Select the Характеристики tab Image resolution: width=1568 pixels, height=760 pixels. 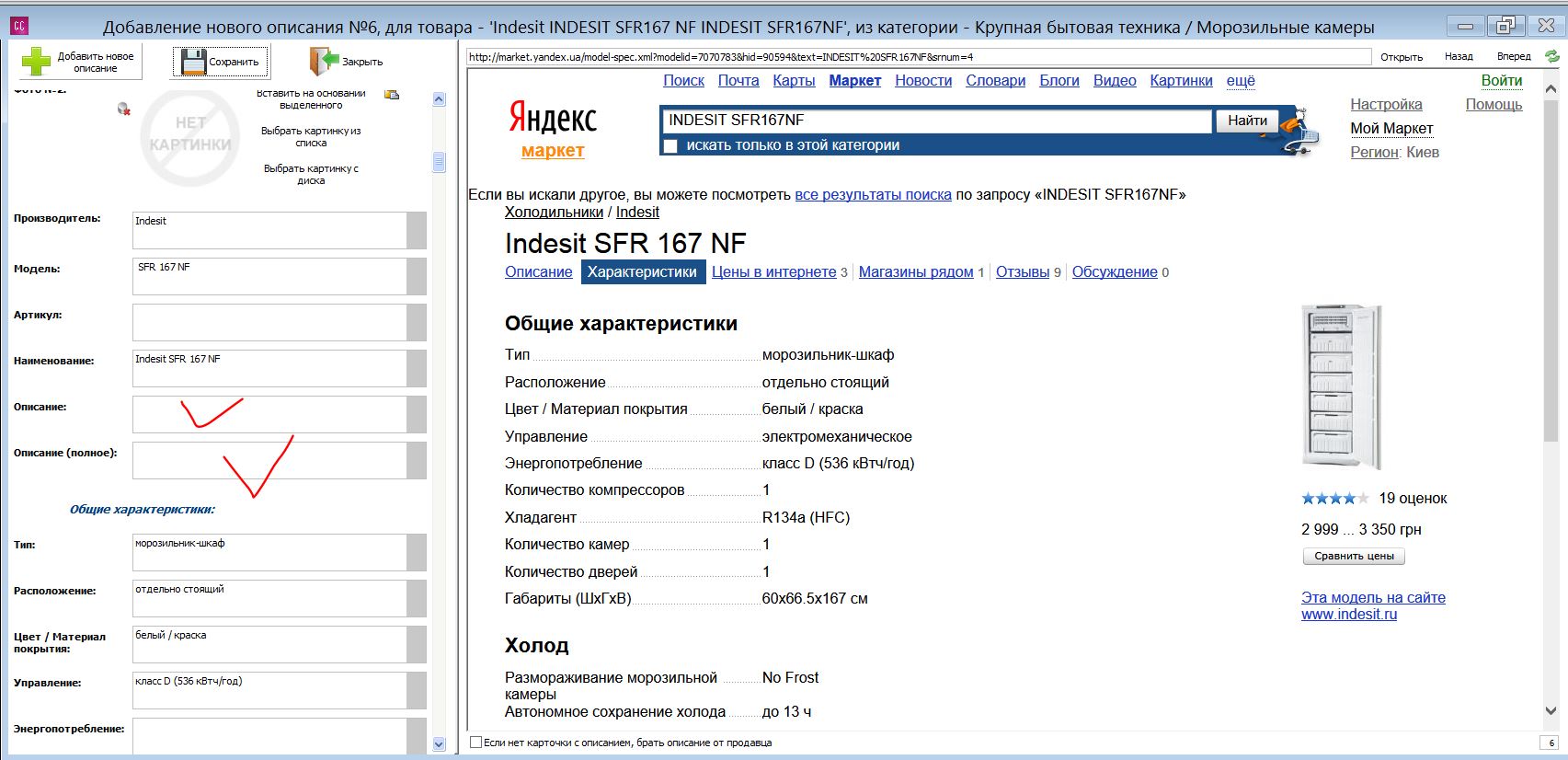point(642,272)
